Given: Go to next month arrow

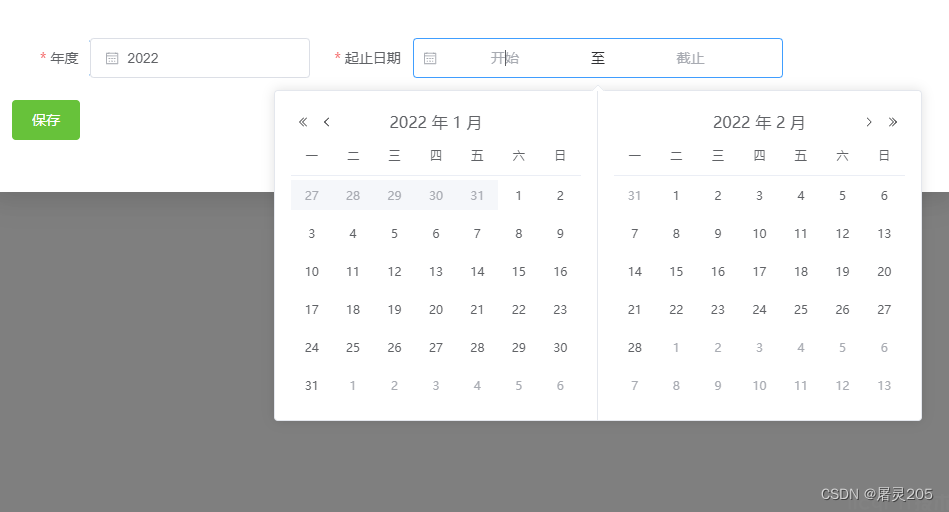Looking at the screenshot, I should (869, 122).
